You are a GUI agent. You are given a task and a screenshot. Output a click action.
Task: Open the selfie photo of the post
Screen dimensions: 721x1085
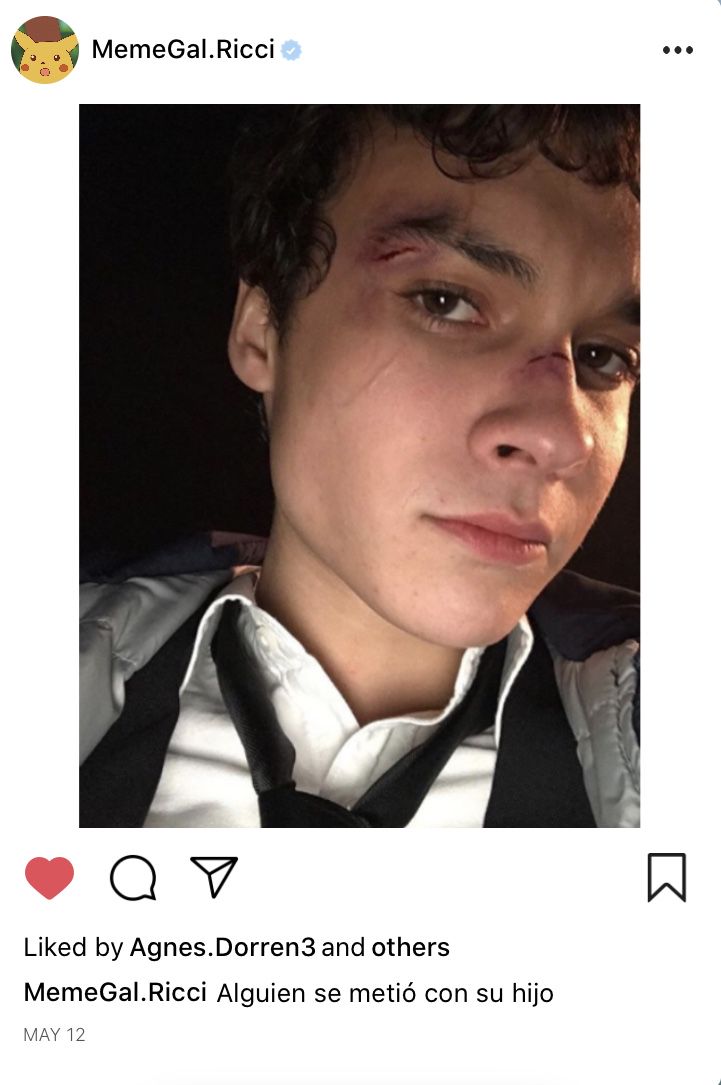(x=359, y=466)
